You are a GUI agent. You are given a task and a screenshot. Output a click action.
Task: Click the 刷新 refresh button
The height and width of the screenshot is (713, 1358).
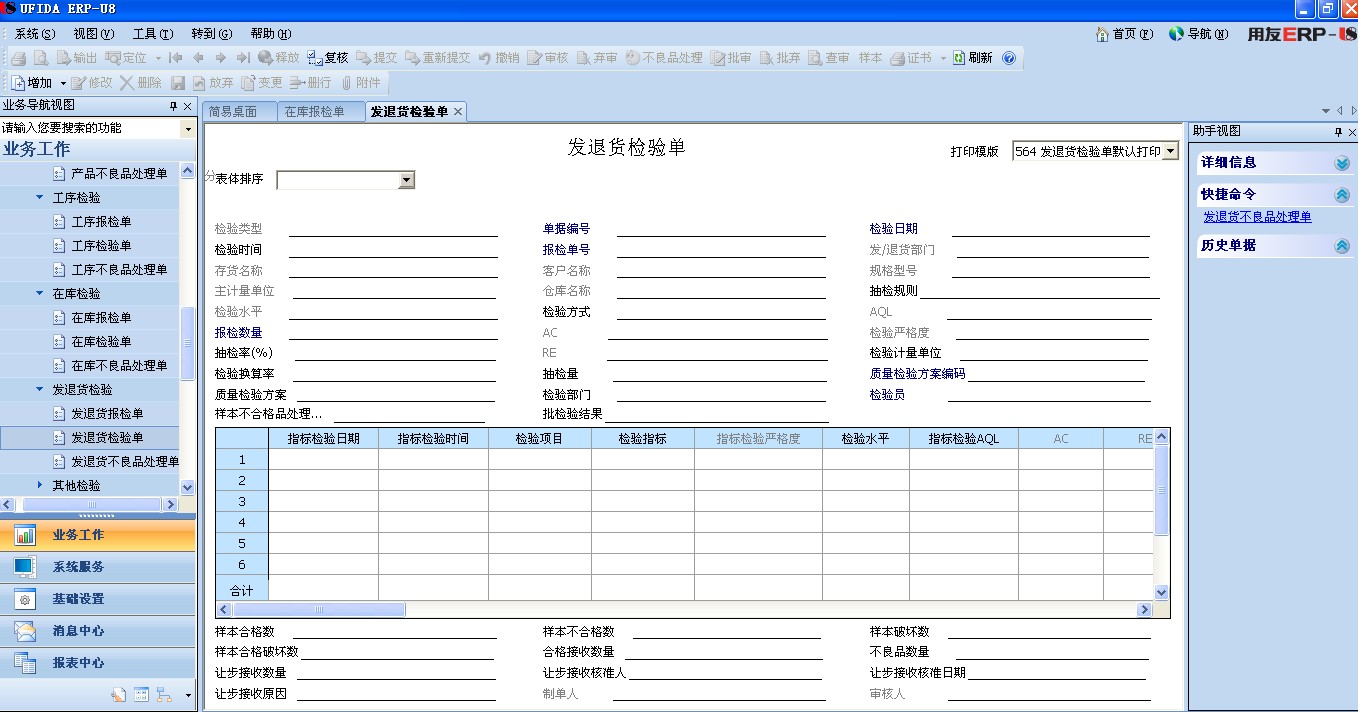(x=973, y=58)
